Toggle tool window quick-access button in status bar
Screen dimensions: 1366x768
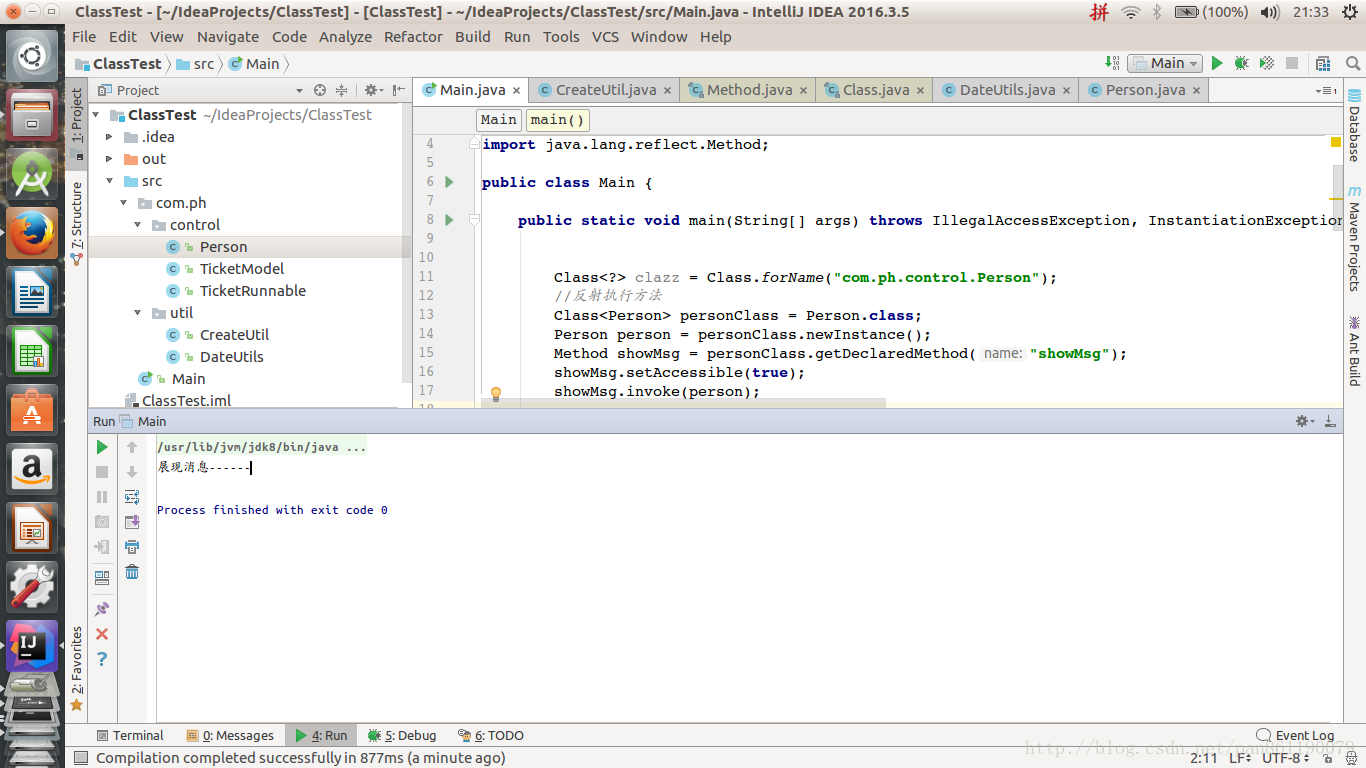click(81, 758)
